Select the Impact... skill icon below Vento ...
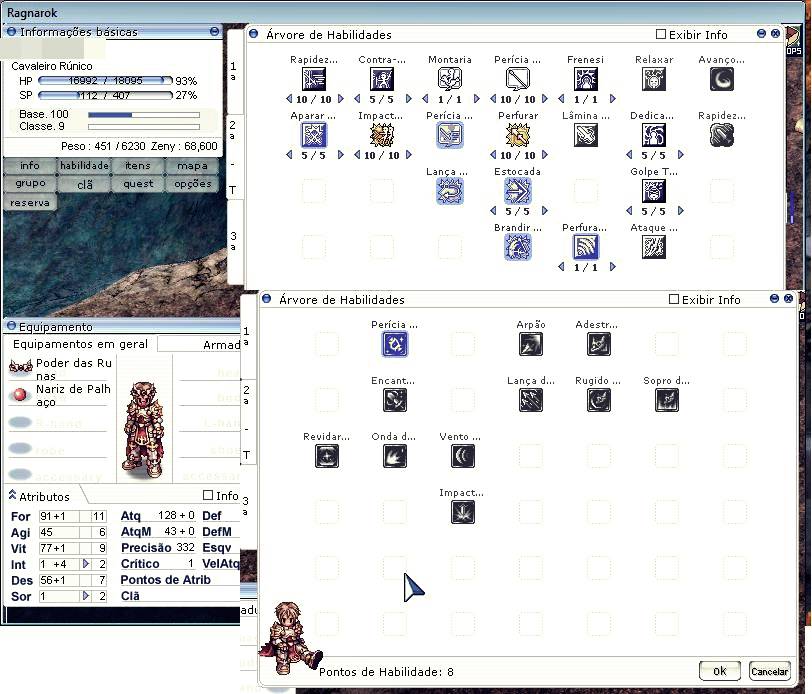 point(462,512)
